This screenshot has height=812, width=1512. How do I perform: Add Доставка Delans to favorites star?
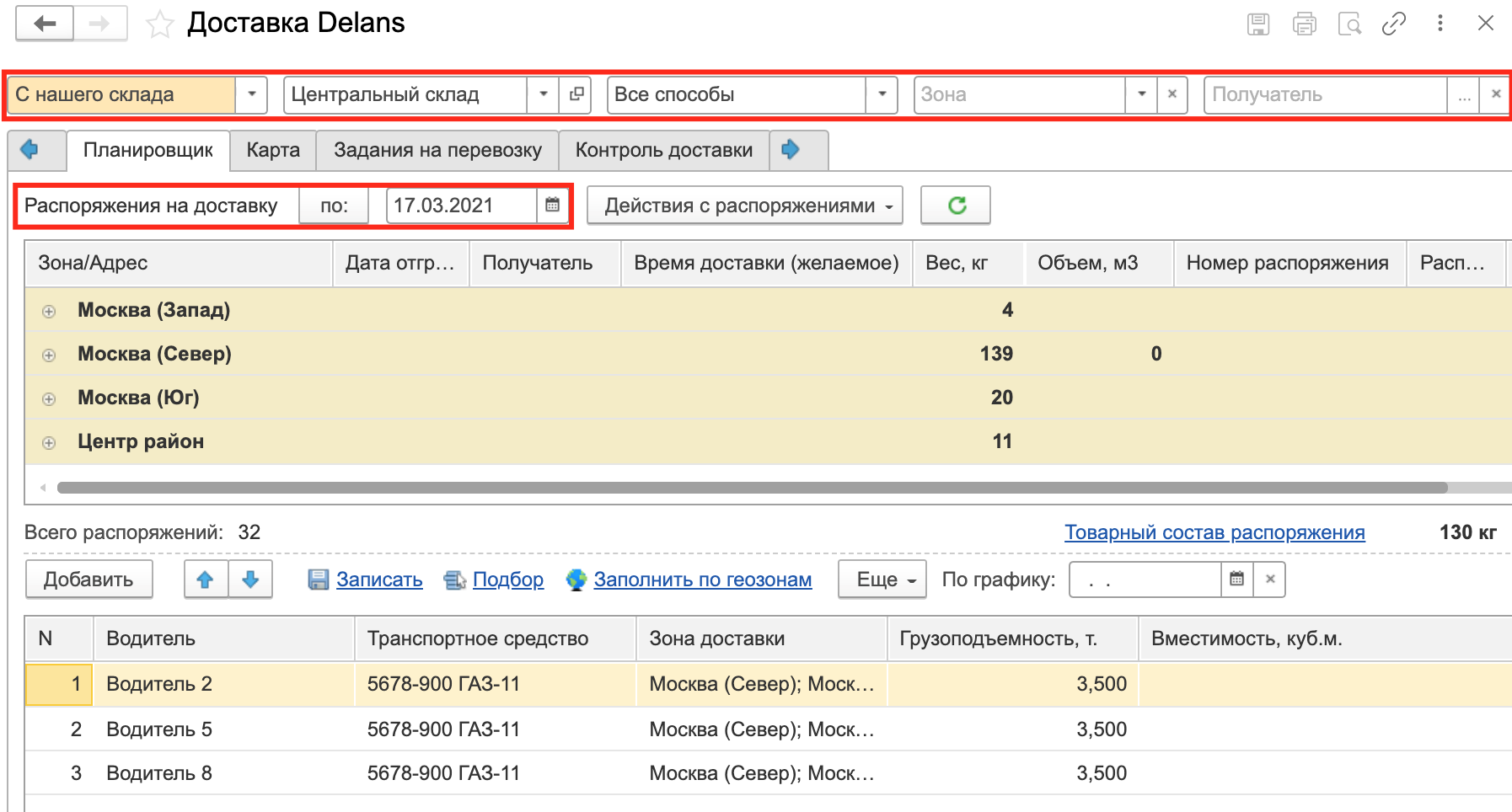click(x=159, y=24)
